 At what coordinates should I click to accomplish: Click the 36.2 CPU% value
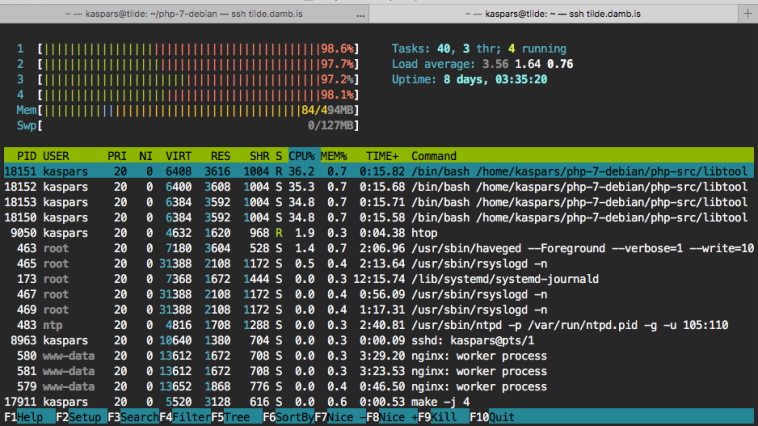pyautogui.click(x=302, y=172)
